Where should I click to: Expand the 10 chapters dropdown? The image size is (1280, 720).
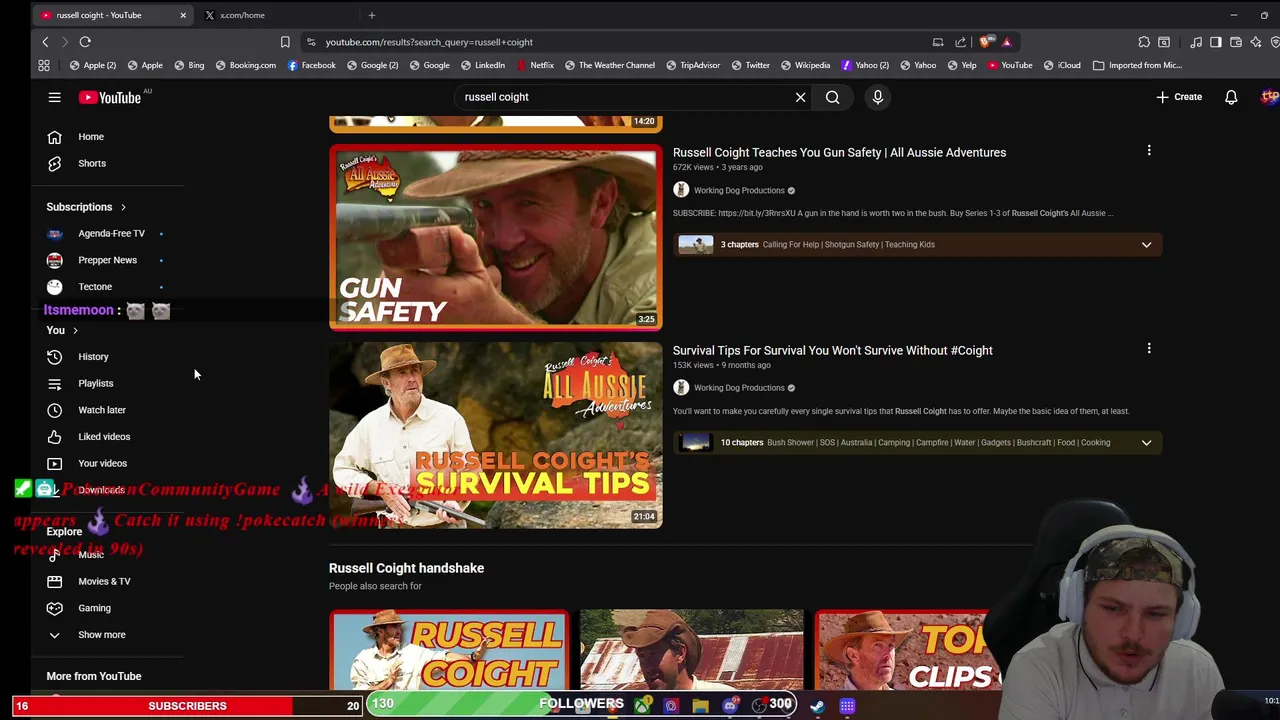1146,442
